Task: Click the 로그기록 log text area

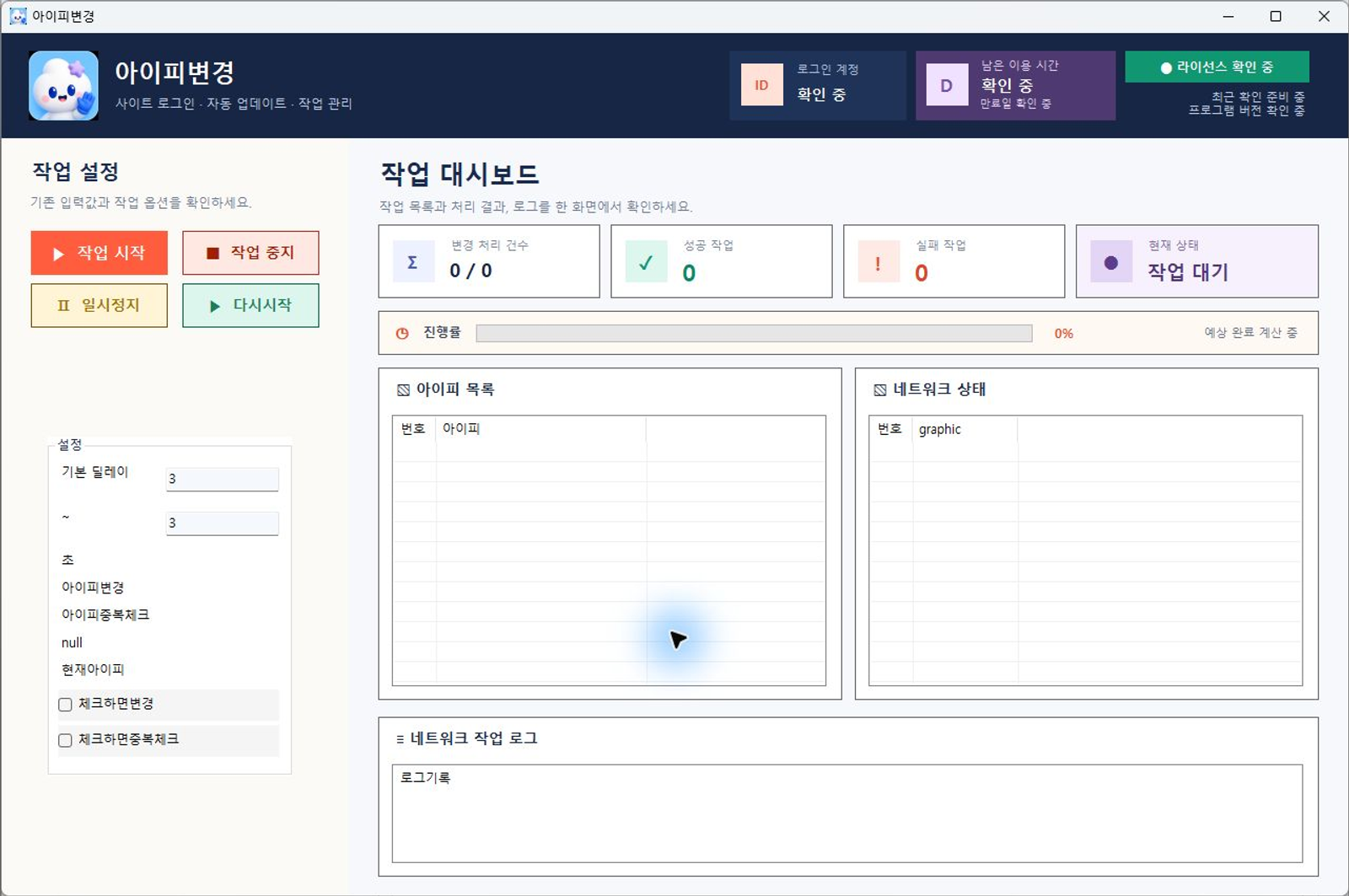Action: (847, 813)
